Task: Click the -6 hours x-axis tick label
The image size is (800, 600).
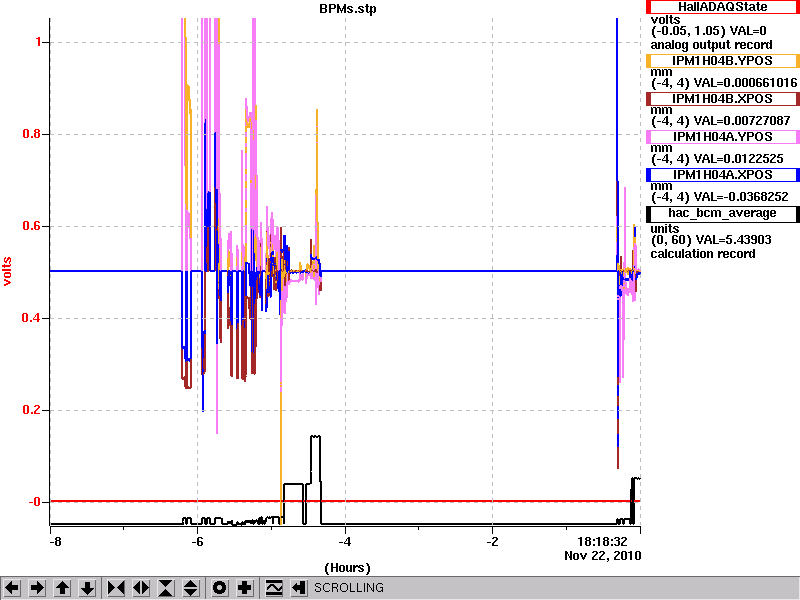Action: click(x=197, y=542)
